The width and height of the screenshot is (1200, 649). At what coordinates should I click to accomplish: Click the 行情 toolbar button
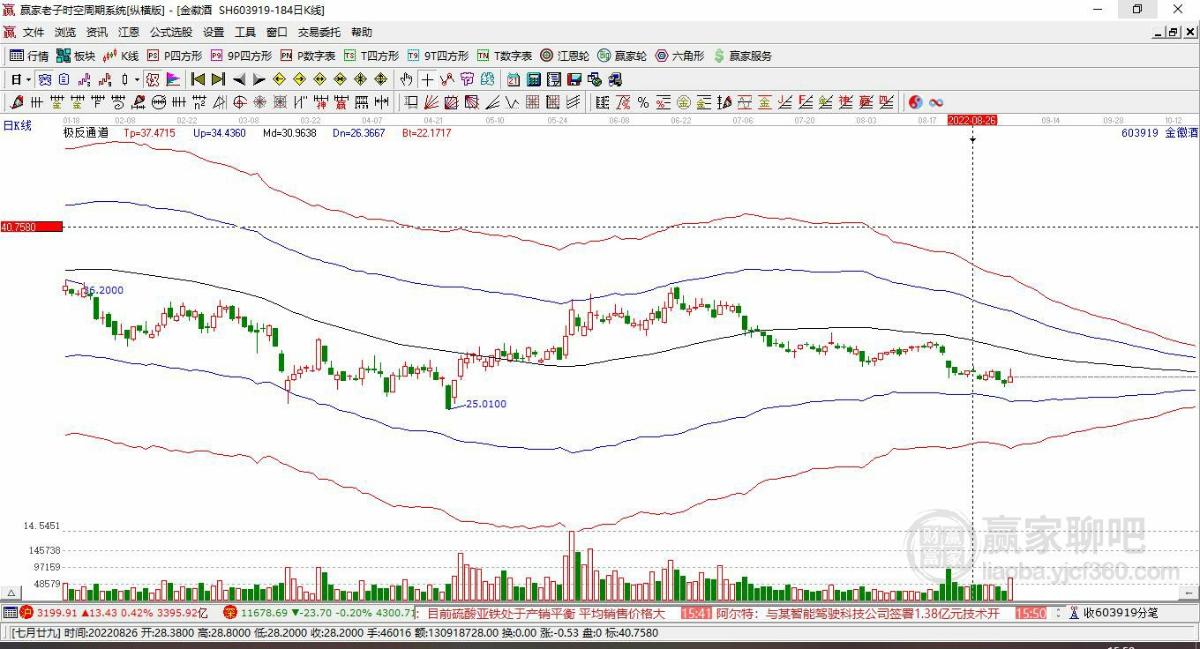(x=29, y=56)
